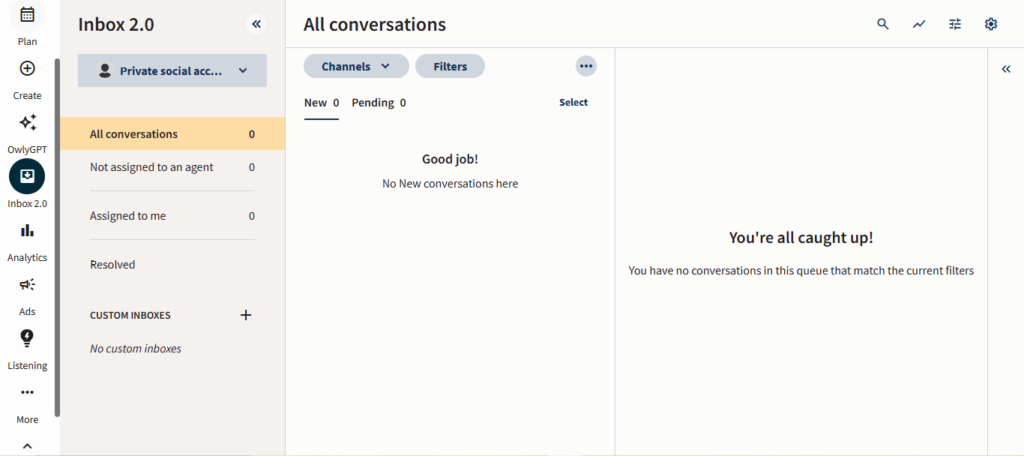Select All conversations in the sidebar list

point(172,134)
